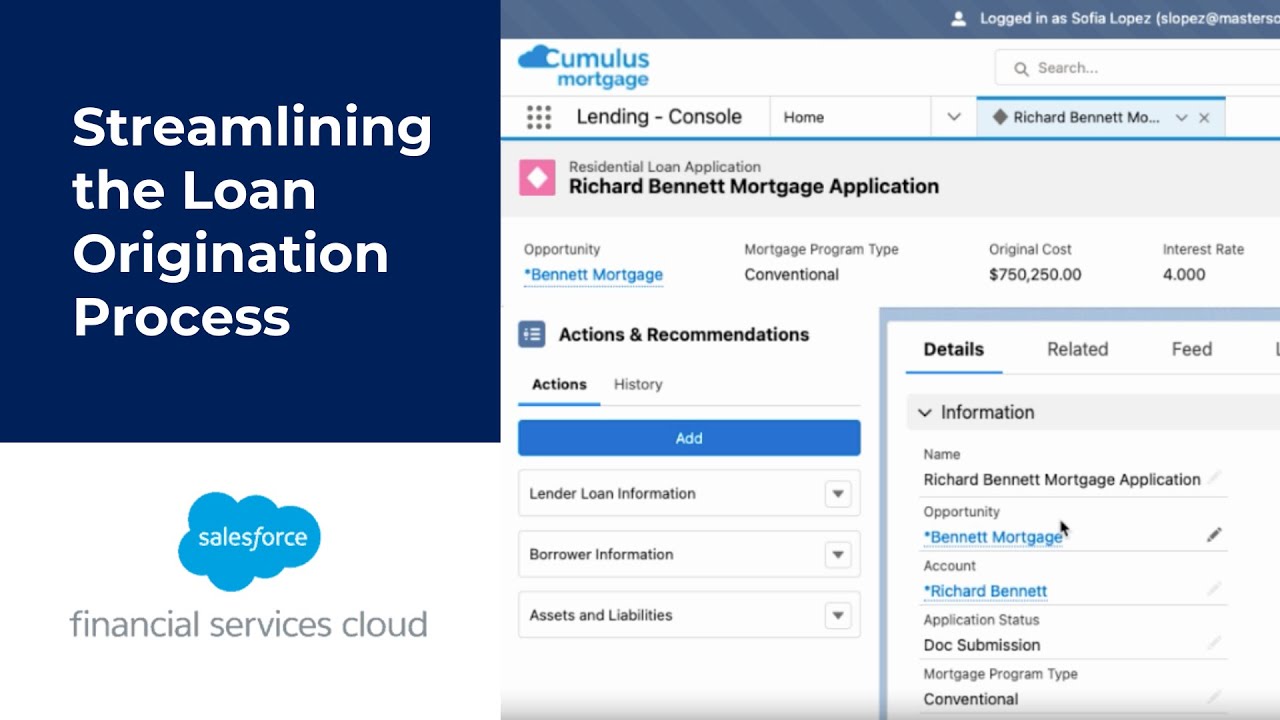1280x720 pixels.
Task: Click the Name field value in Details
Action: tap(1062, 479)
